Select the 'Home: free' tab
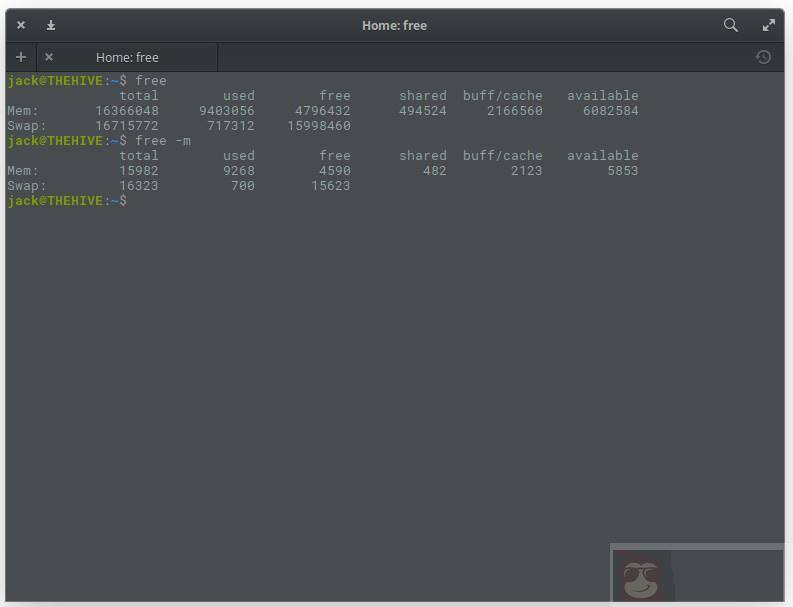This screenshot has width=793, height=607. [127, 57]
